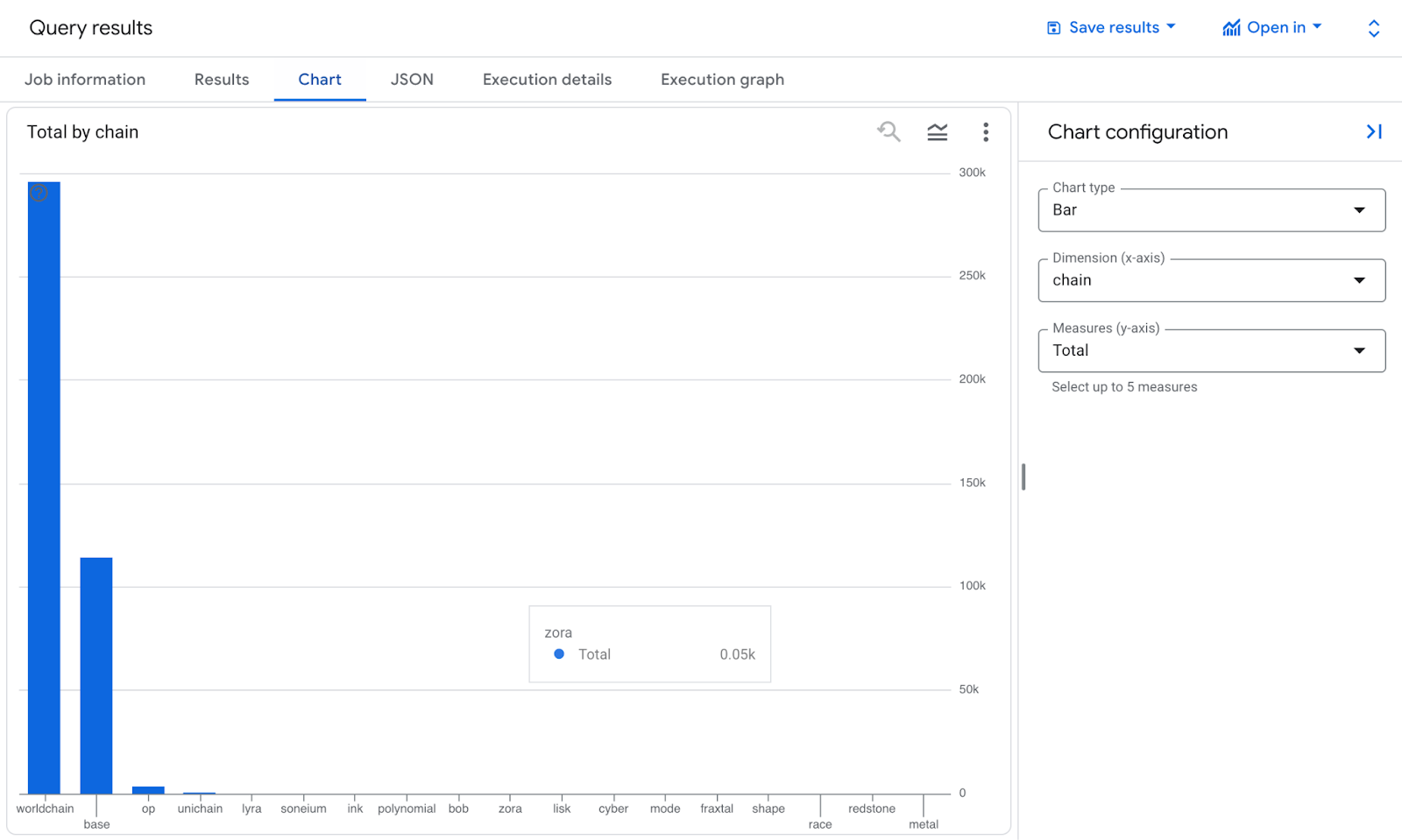Click the 'op' x-axis label
This screenshot has width=1402, height=840.
pyautogui.click(x=148, y=808)
